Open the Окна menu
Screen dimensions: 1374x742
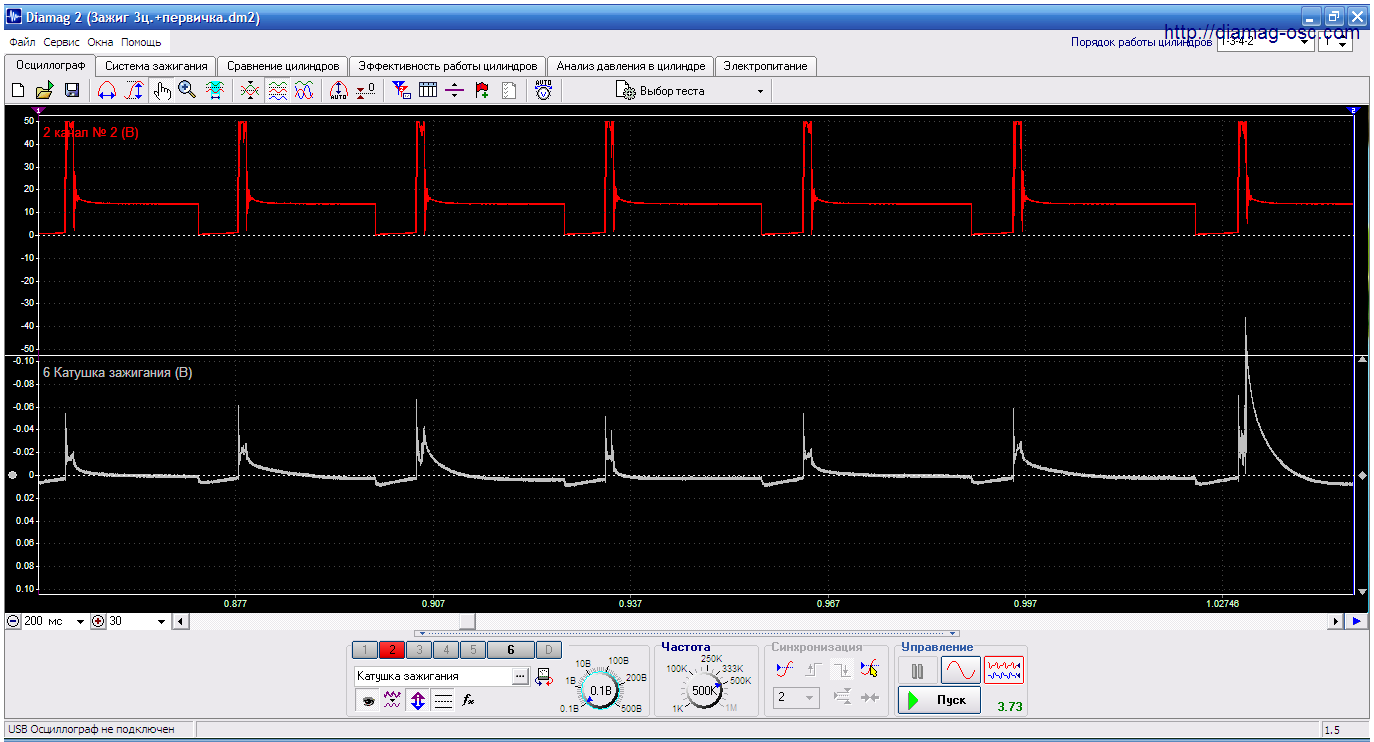click(100, 43)
